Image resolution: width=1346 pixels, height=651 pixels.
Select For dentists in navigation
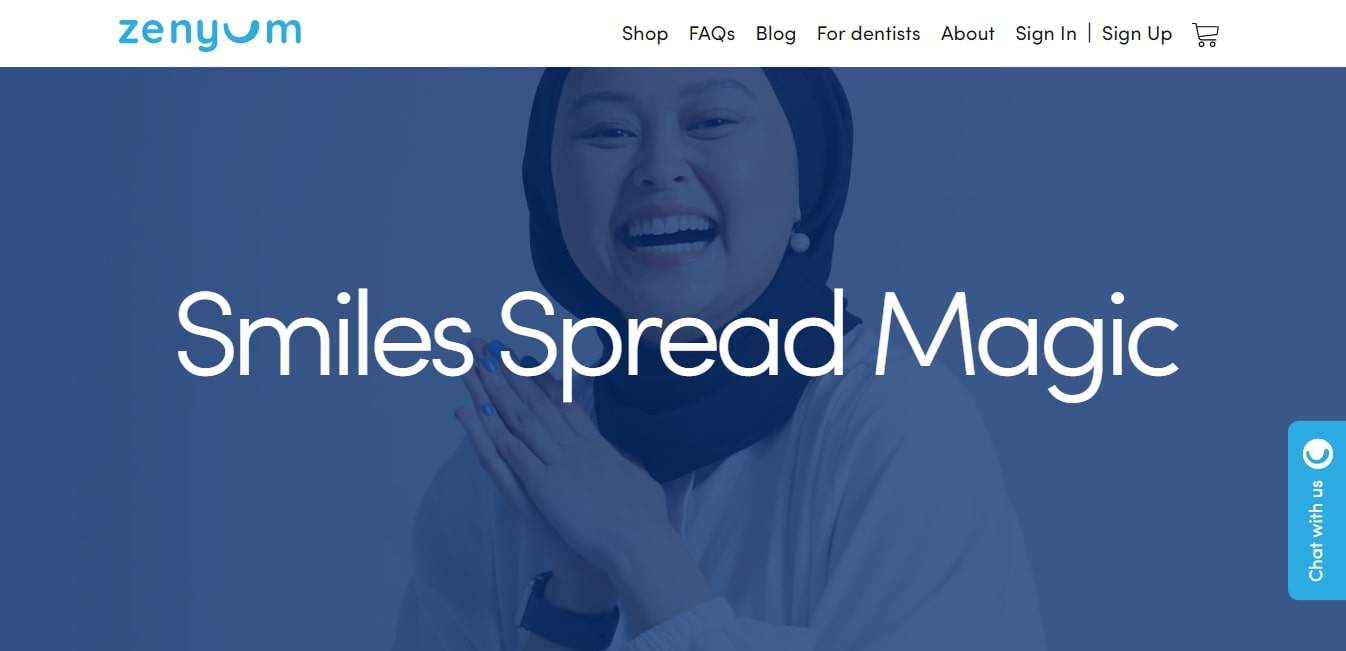click(868, 34)
